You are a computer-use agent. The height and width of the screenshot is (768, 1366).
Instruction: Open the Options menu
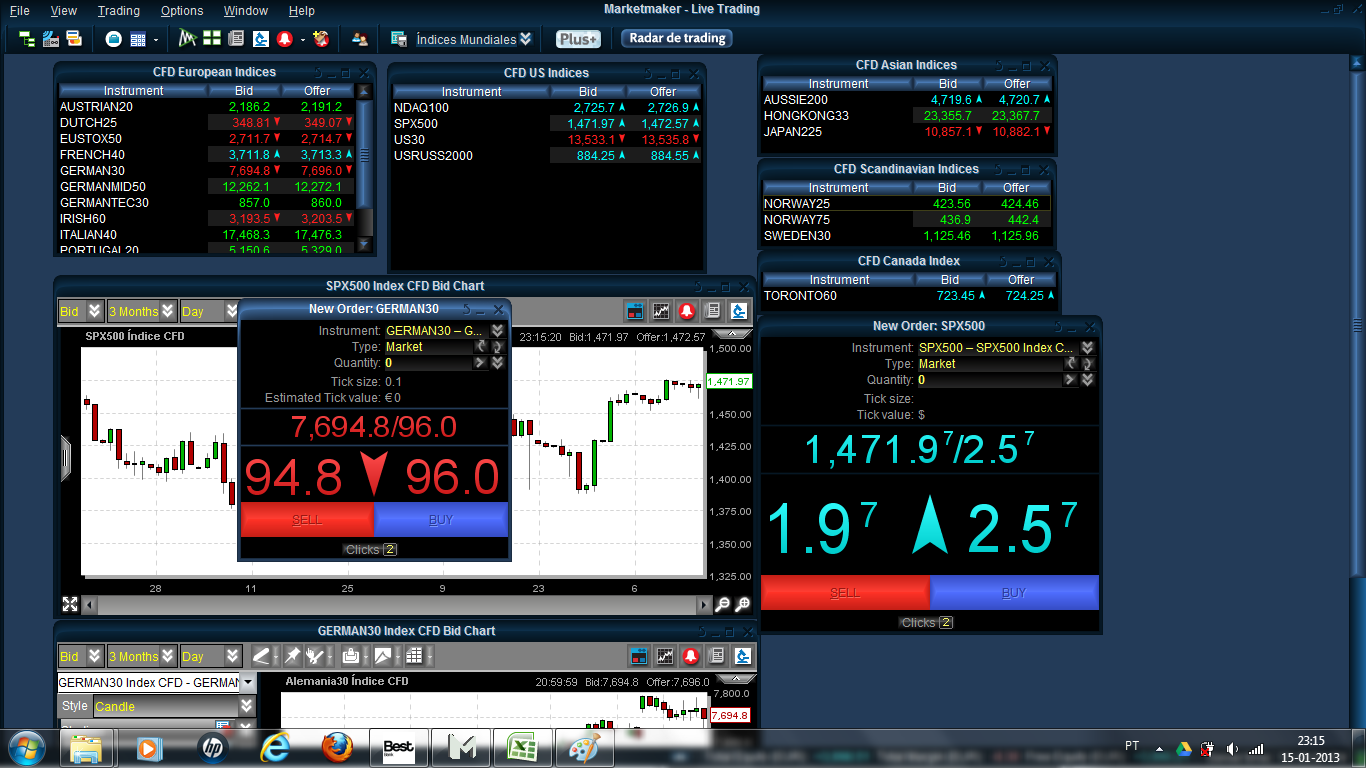[x=182, y=11]
